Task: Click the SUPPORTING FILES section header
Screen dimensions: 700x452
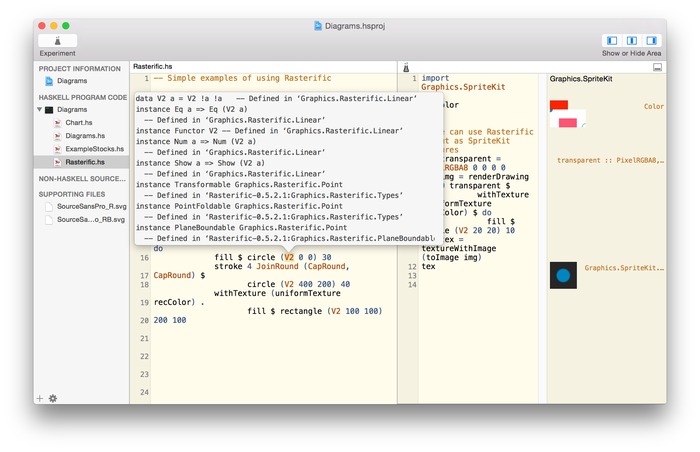Action: (x=72, y=194)
